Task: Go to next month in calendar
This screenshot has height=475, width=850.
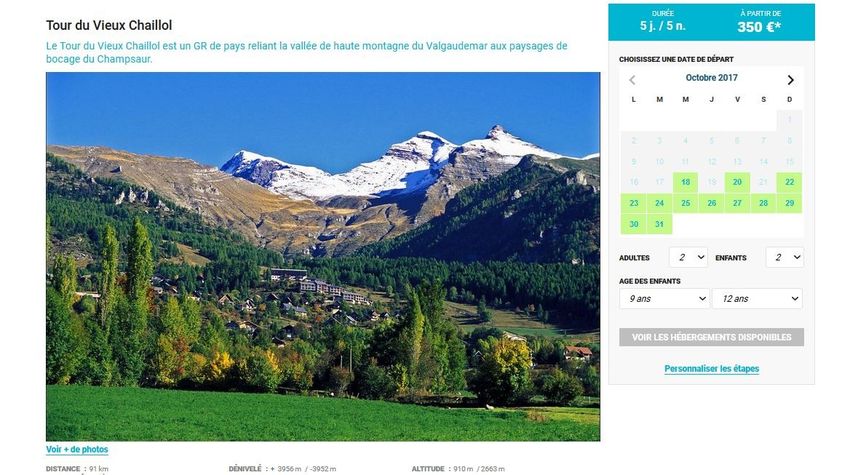Action: [x=790, y=80]
